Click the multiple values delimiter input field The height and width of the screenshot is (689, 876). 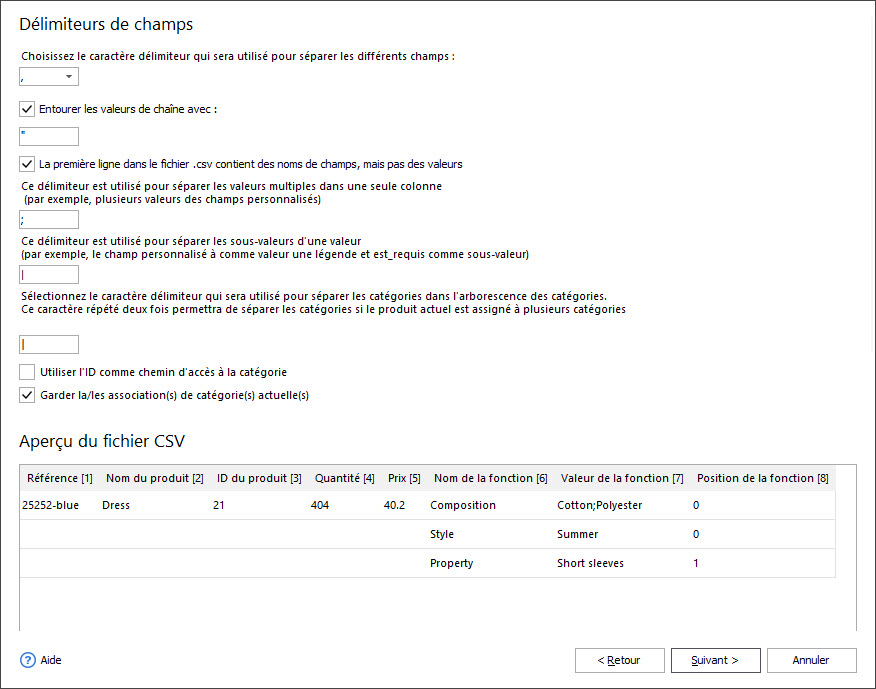(49, 220)
